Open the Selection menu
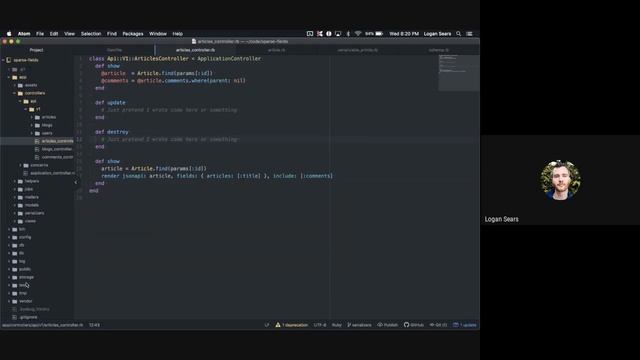The width and height of the screenshot is (640, 360). click(91, 34)
